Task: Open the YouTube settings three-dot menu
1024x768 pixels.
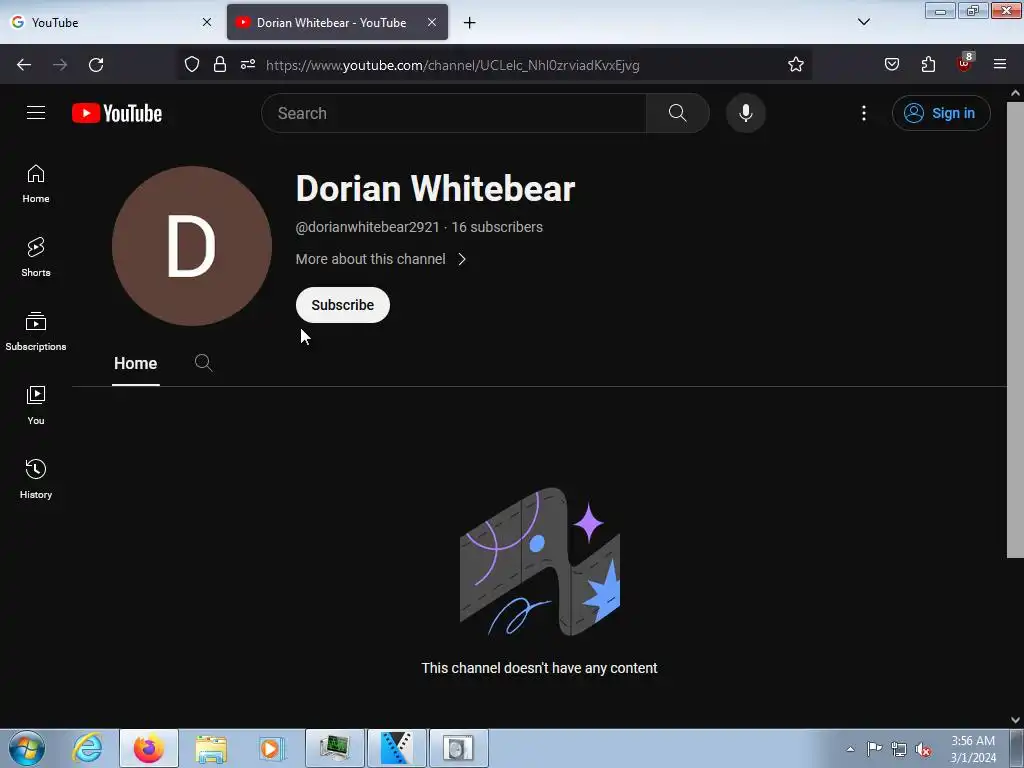Action: pos(863,113)
